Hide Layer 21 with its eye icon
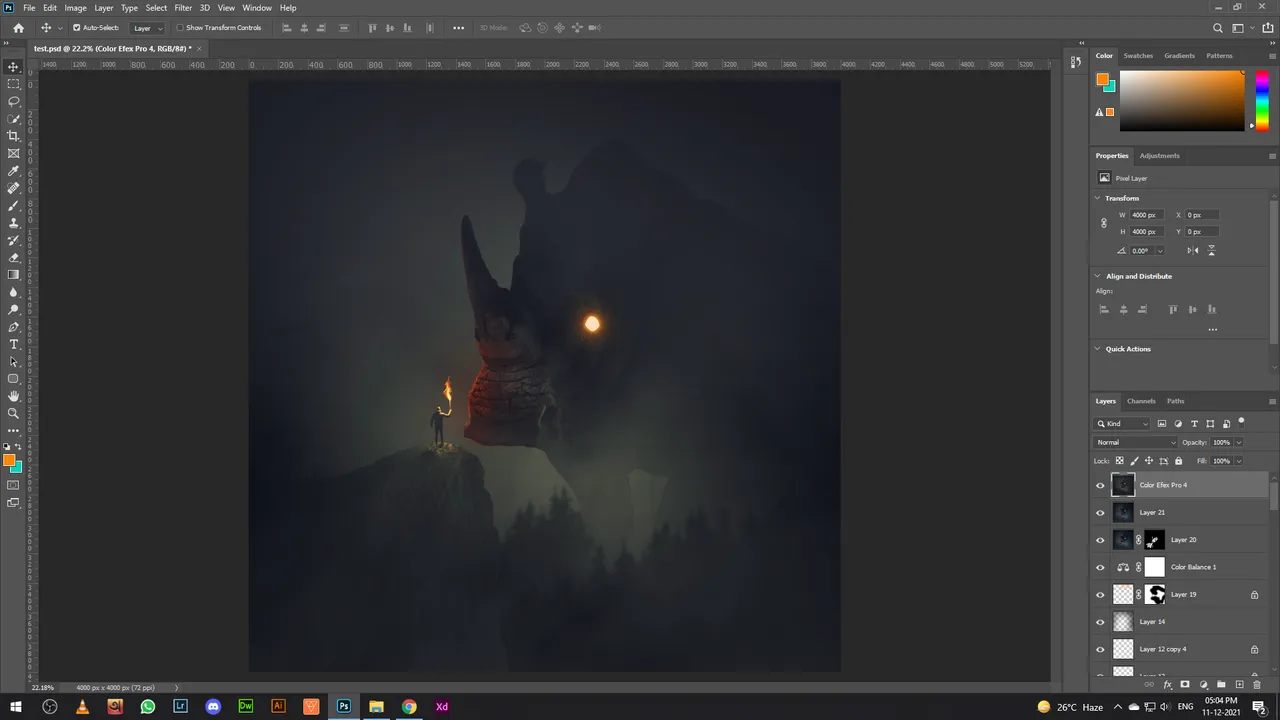 [1101, 513]
